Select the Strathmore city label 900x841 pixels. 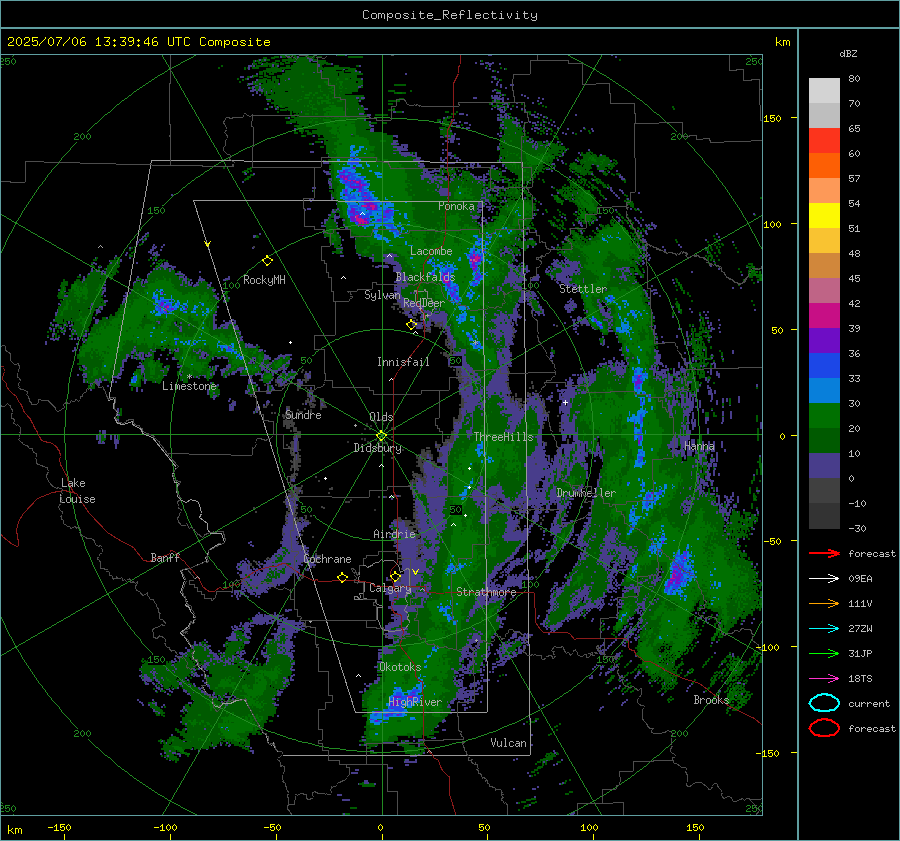click(x=486, y=592)
